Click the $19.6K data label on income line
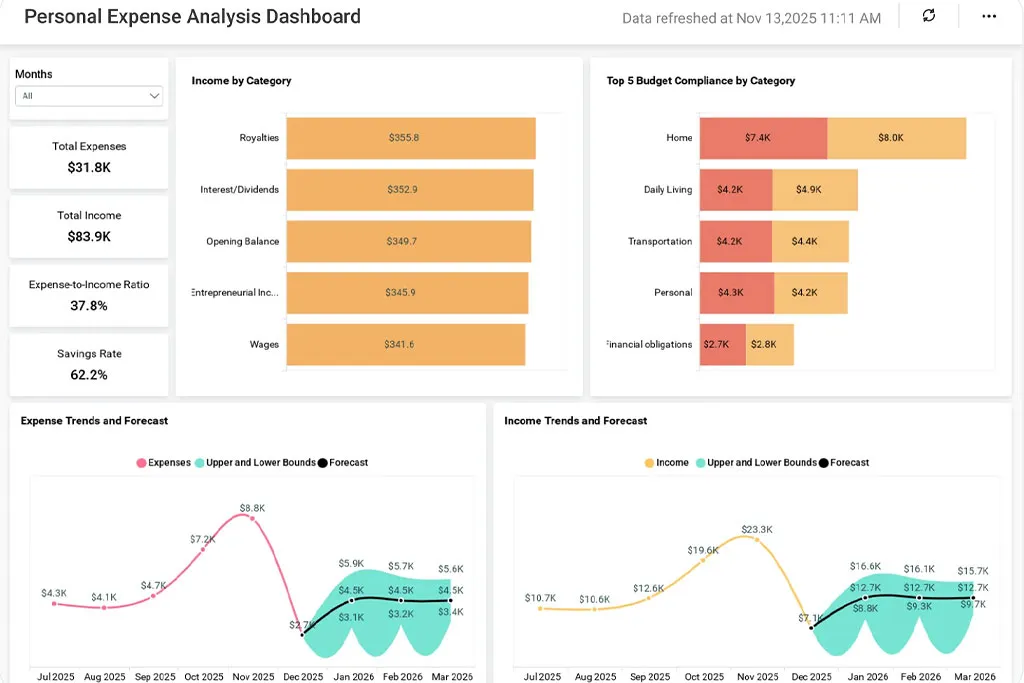Viewport: 1024px width, 683px height. [703, 550]
